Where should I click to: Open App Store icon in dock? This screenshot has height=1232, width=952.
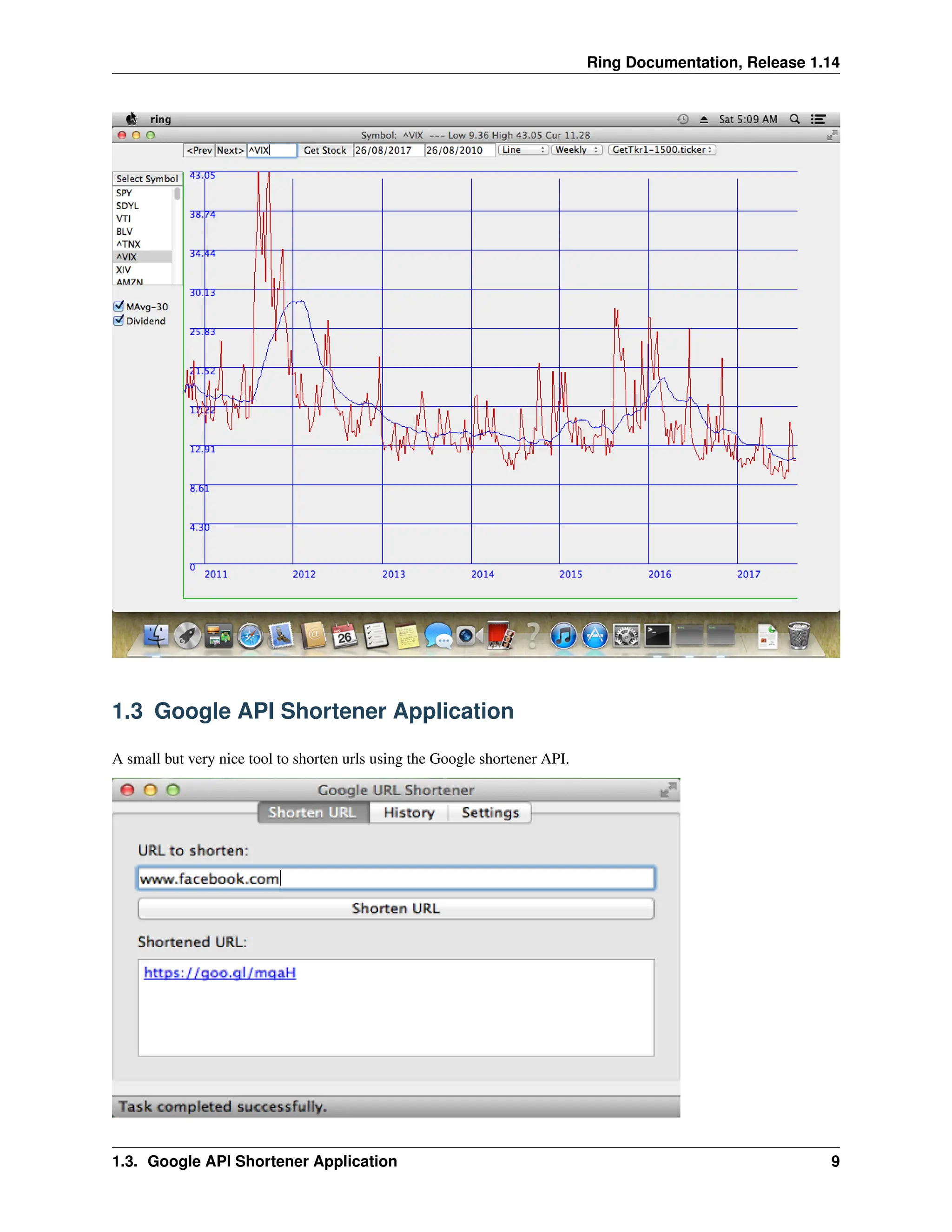(595, 636)
